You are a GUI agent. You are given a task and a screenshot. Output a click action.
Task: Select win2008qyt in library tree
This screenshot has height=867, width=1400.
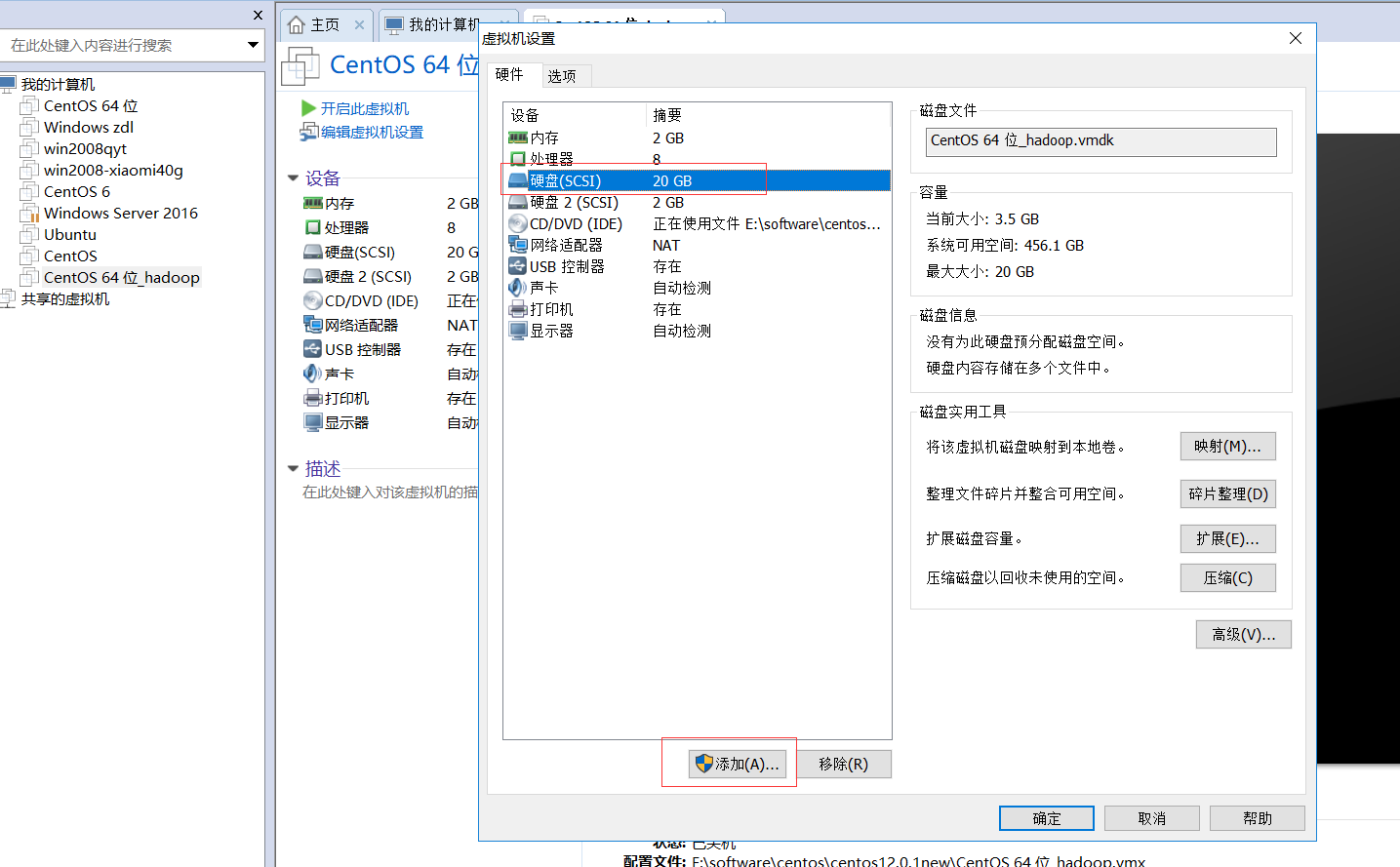pyautogui.click(x=85, y=148)
